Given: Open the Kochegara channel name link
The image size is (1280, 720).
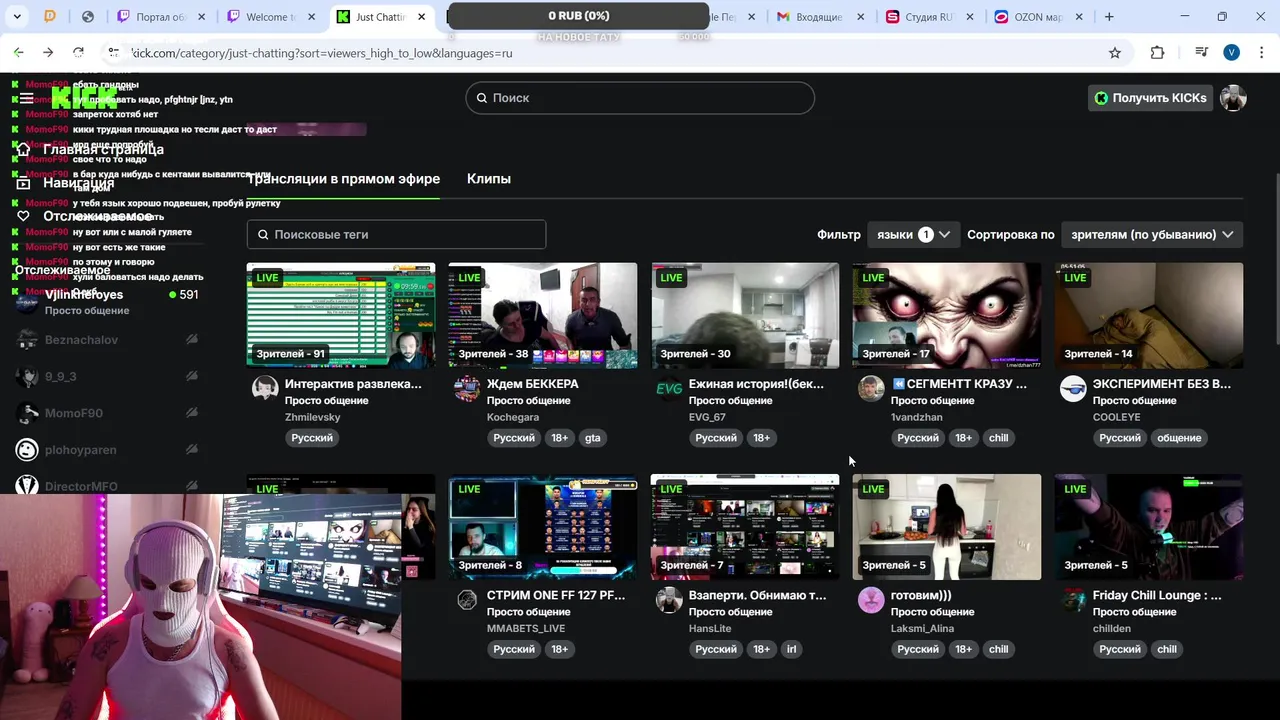Looking at the screenshot, I should click(513, 417).
